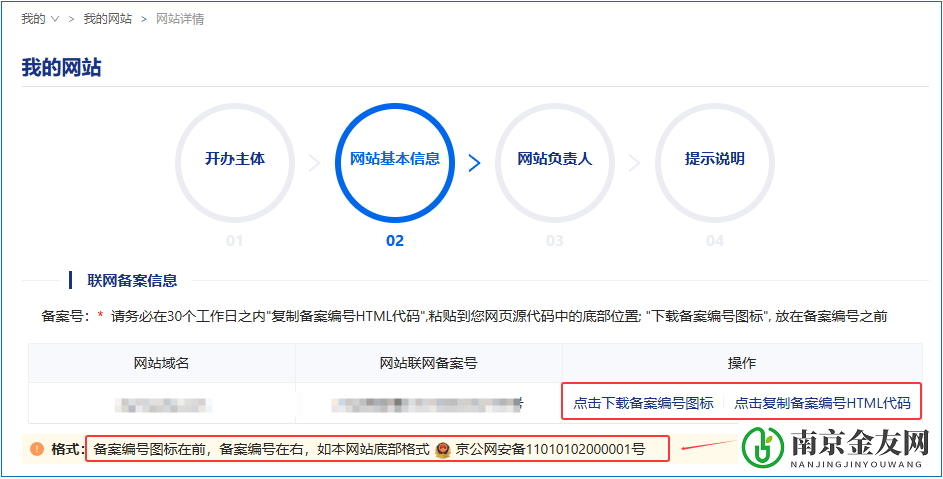Click step number 02 label
Viewport: 943px width, 479px height.
395,241
